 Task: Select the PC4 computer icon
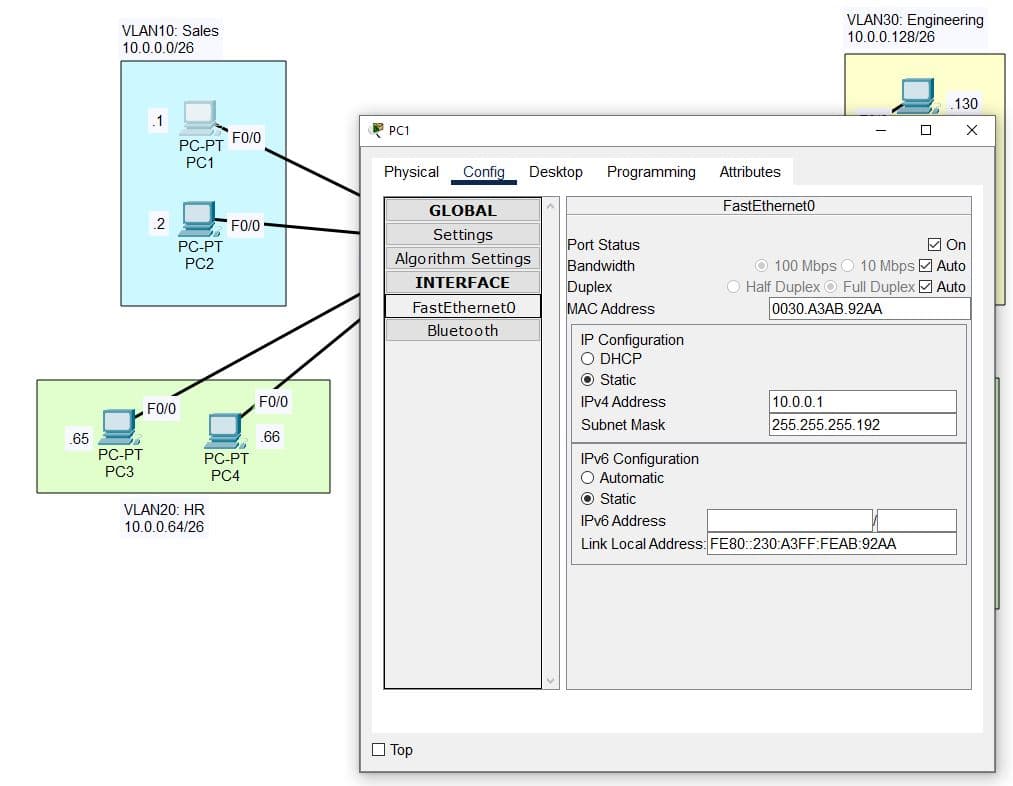pyautogui.click(x=225, y=432)
